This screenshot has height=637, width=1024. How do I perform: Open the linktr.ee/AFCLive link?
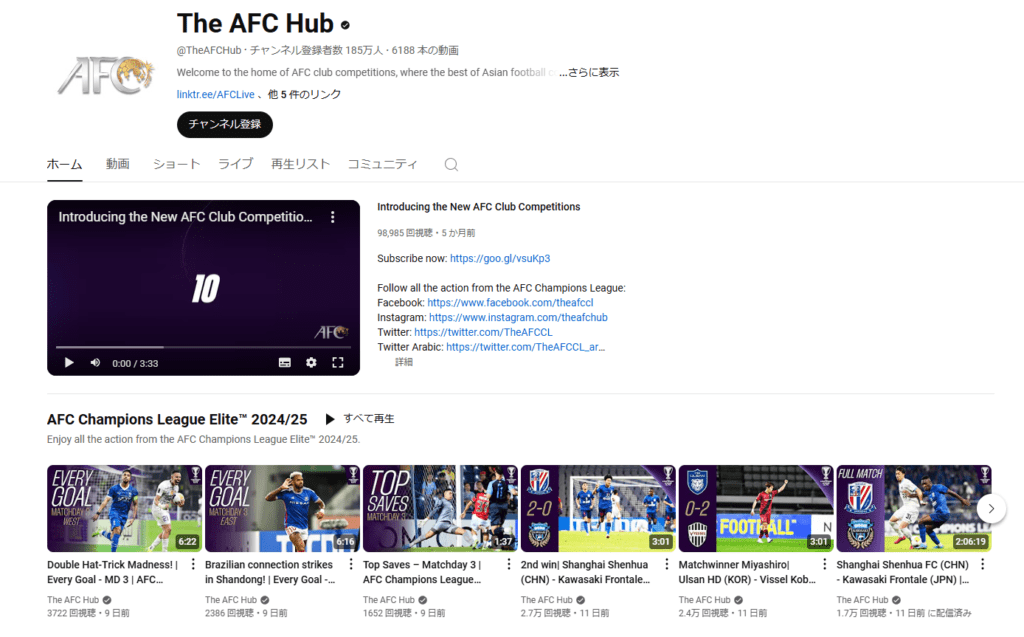215,95
